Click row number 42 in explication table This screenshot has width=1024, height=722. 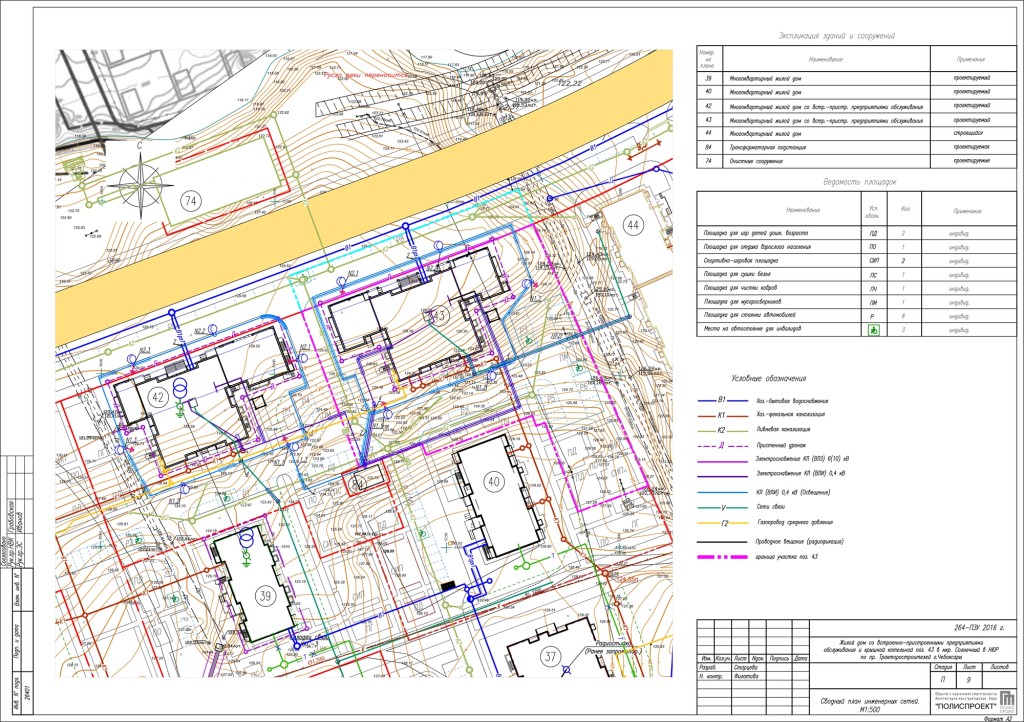click(x=708, y=106)
